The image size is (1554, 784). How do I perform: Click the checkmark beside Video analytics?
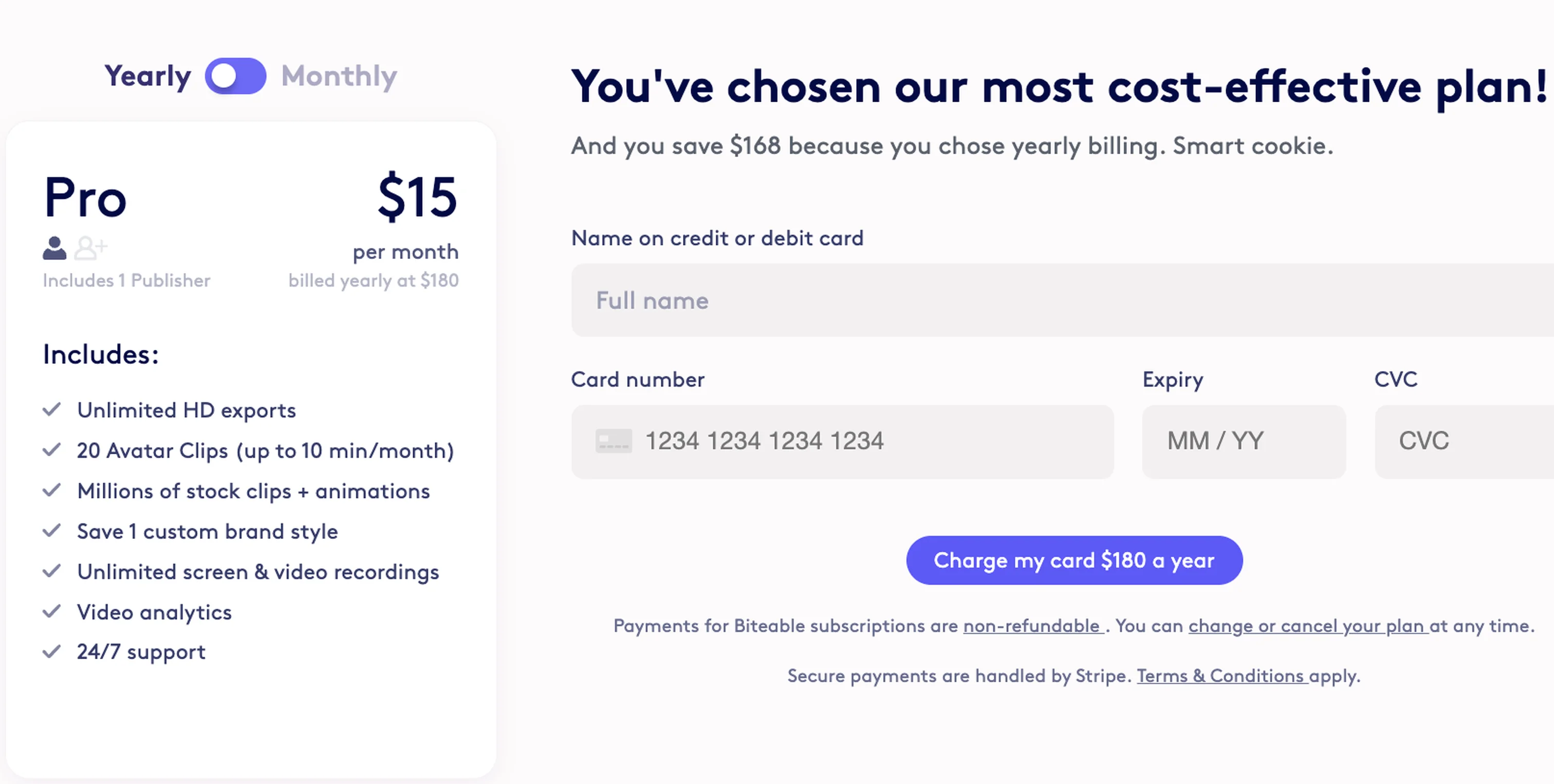(x=51, y=611)
